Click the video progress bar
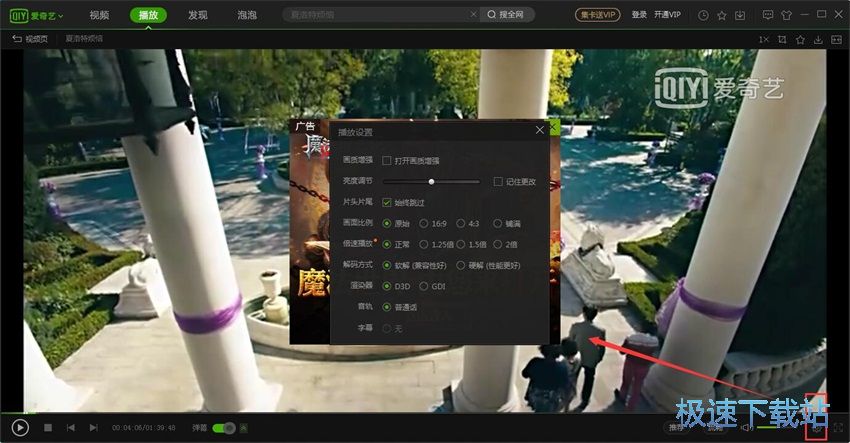The width and height of the screenshot is (850, 443). (425, 413)
